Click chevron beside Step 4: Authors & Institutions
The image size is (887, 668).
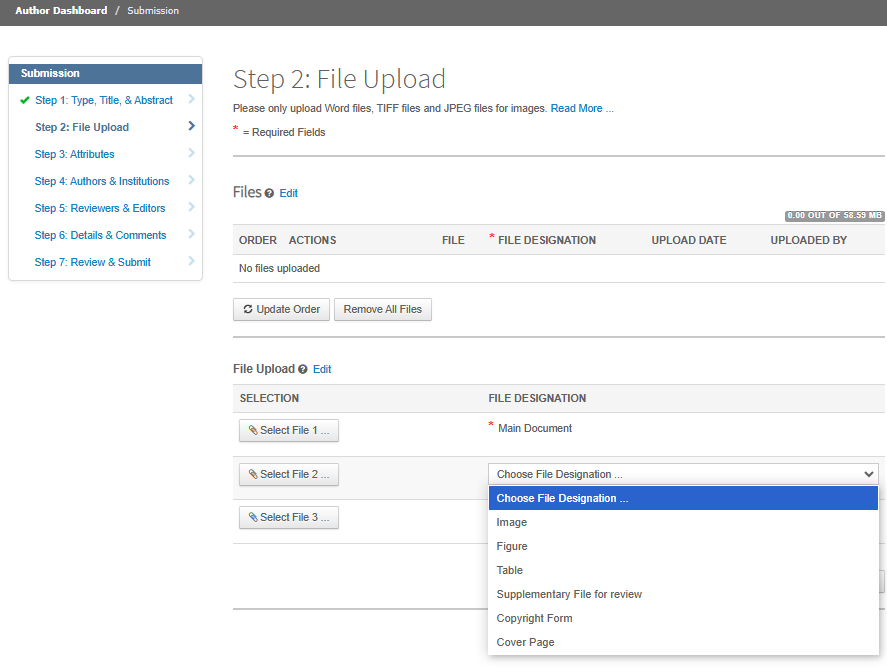tap(191, 180)
